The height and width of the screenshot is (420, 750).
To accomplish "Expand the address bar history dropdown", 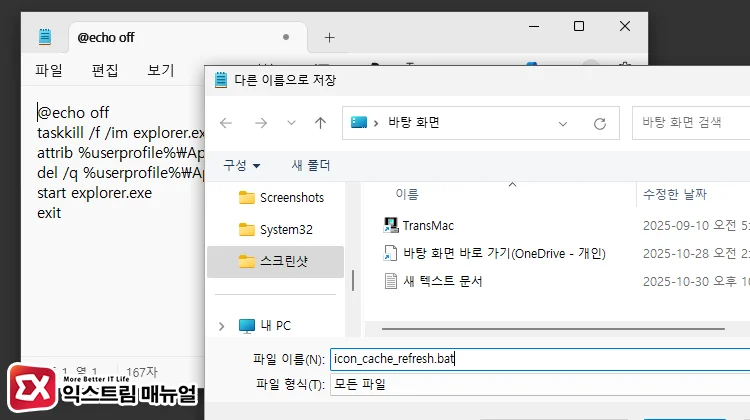I will (x=563, y=124).
